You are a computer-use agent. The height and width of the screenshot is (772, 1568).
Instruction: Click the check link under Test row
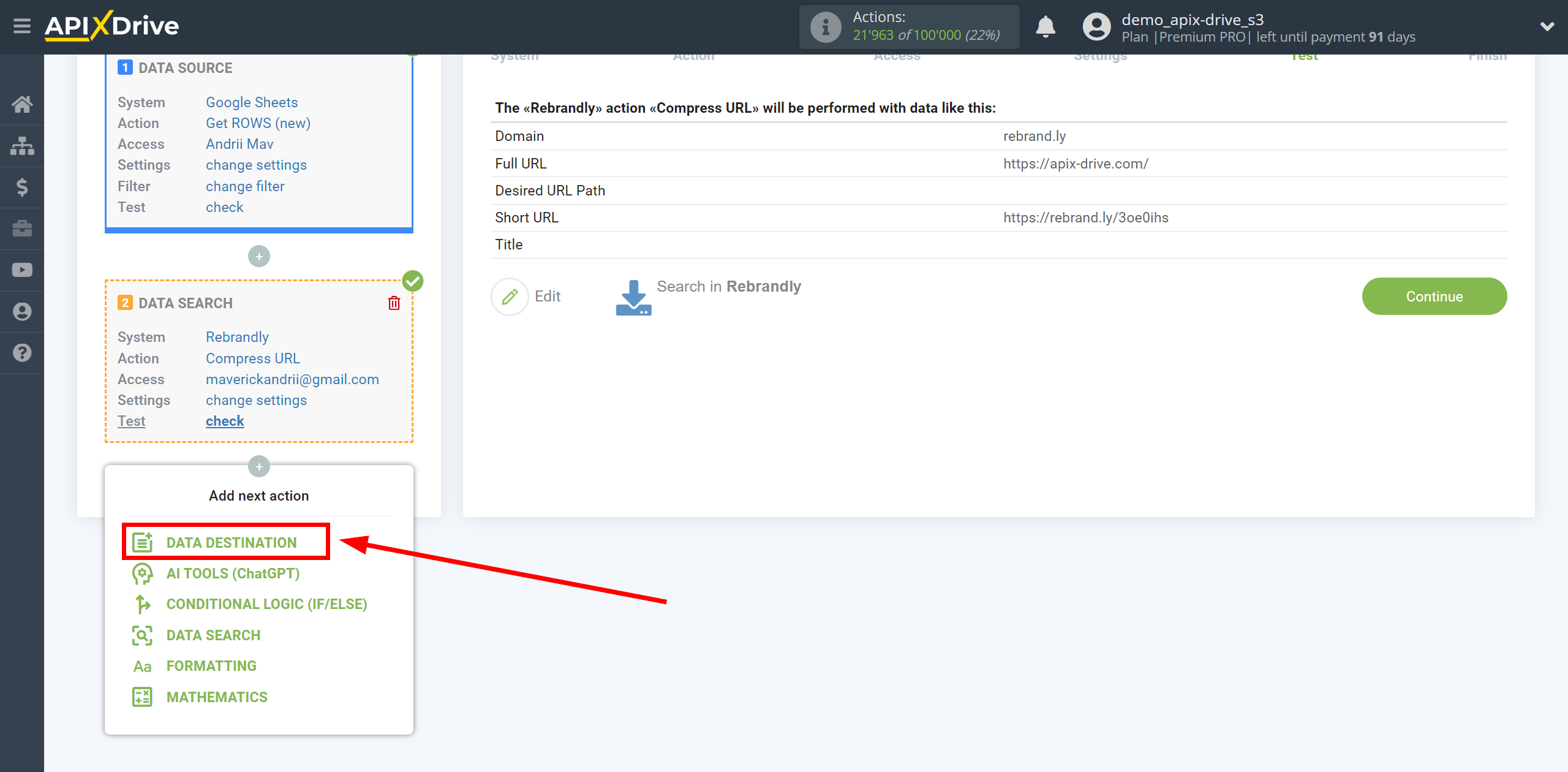point(223,421)
